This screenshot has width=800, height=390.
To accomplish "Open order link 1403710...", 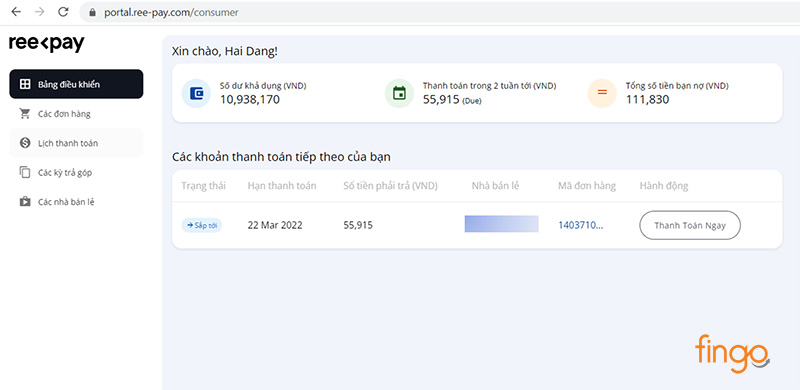I will (581, 225).
